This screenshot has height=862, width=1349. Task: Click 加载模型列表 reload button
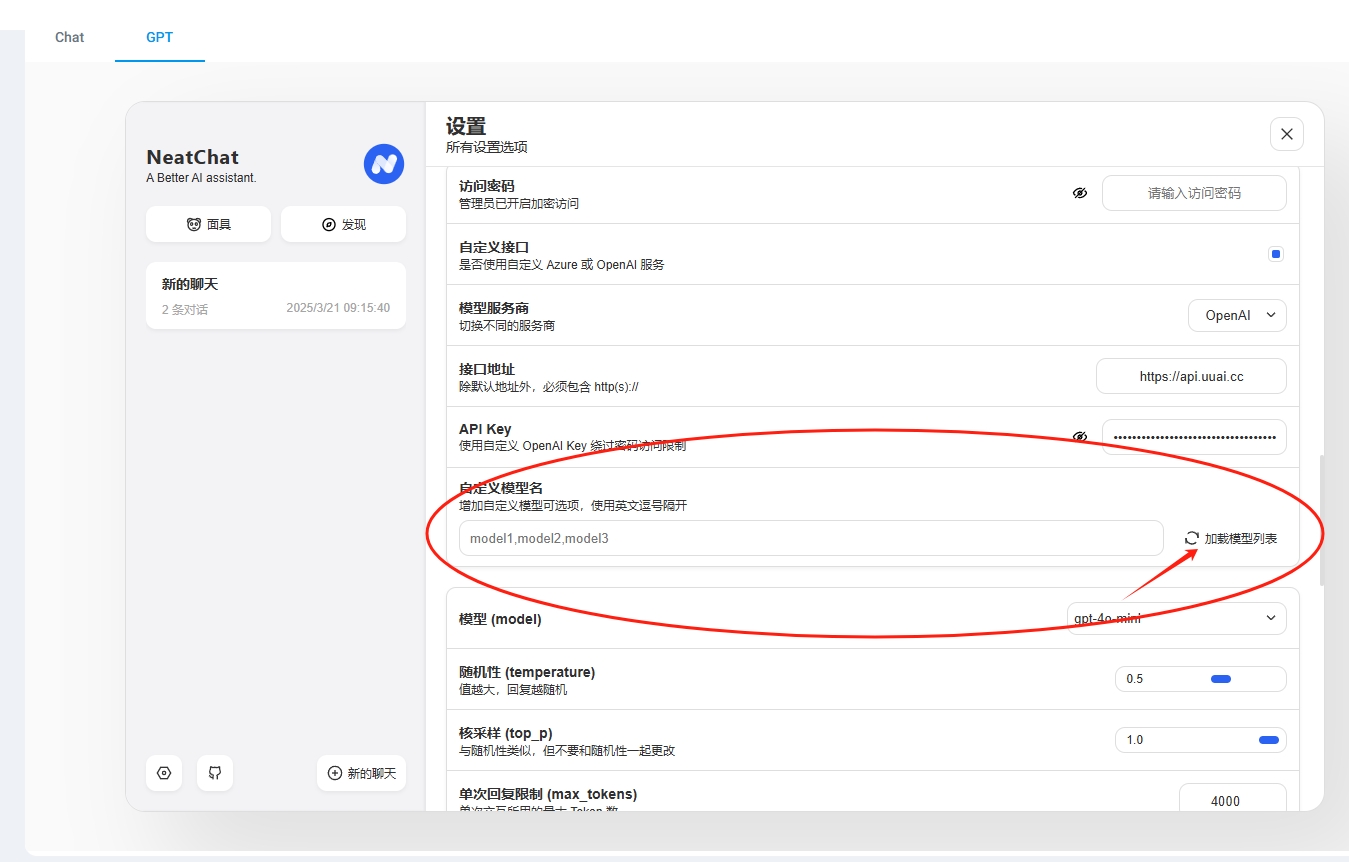coord(1231,538)
